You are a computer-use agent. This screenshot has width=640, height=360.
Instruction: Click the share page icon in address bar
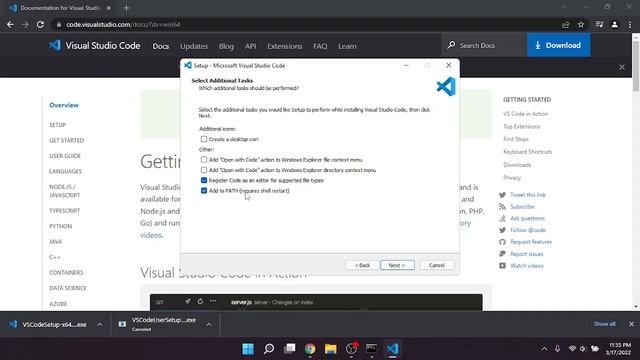(566, 24)
